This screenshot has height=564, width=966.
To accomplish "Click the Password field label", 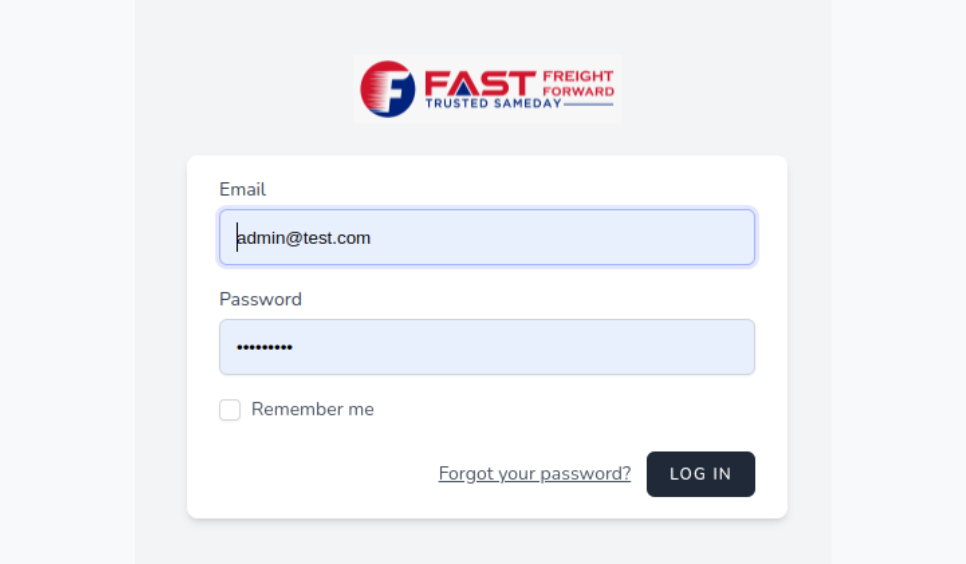I will 261,300.
